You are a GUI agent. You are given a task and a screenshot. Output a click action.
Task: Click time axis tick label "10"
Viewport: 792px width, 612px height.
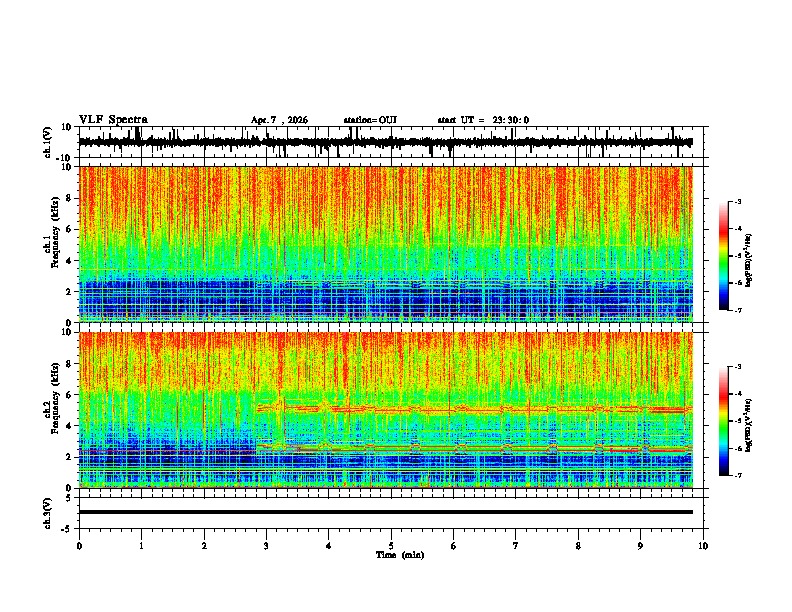point(703,546)
